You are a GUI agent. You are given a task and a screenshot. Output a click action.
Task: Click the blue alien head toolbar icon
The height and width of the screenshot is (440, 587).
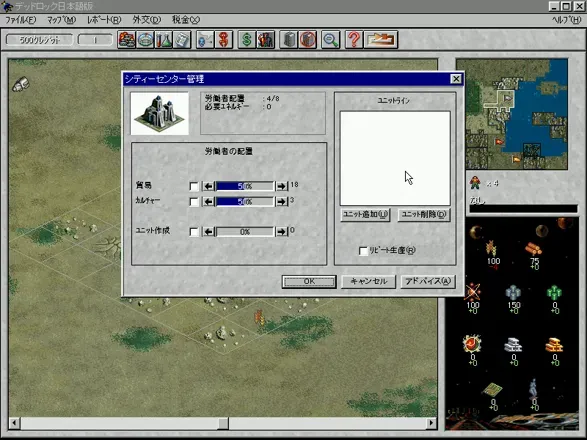click(x=205, y=39)
